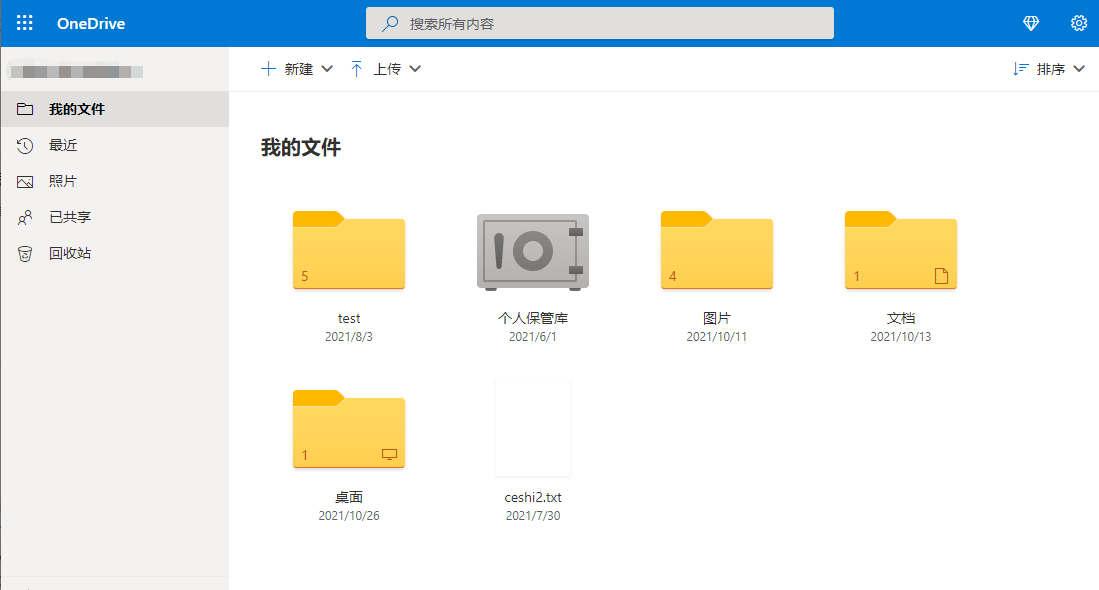Click the desktop icon on 桌面 folder
This screenshot has width=1099, height=590.
tap(389, 455)
